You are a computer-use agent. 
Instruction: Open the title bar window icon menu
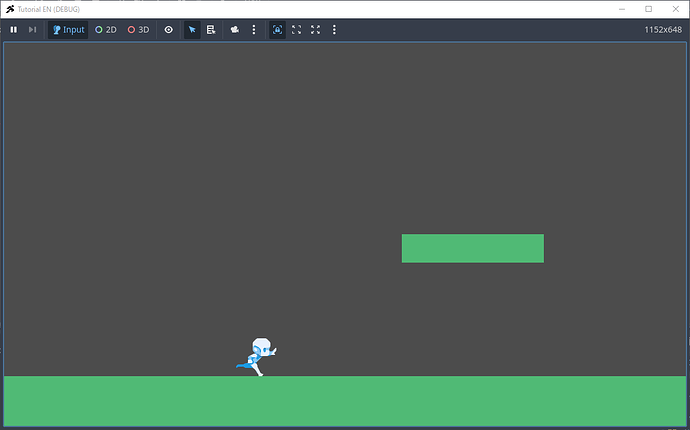(10, 9)
